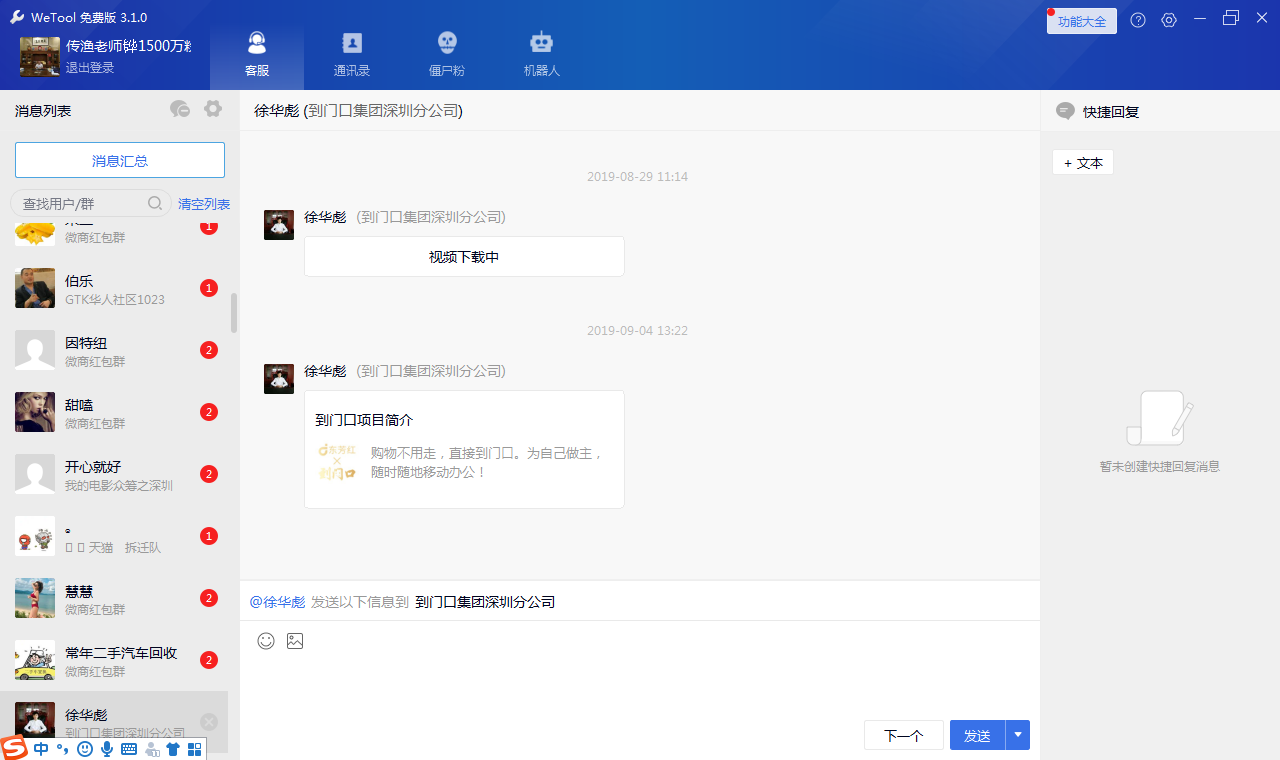
Task: Click the 清空列表 link
Action: (x=204, y=204)
